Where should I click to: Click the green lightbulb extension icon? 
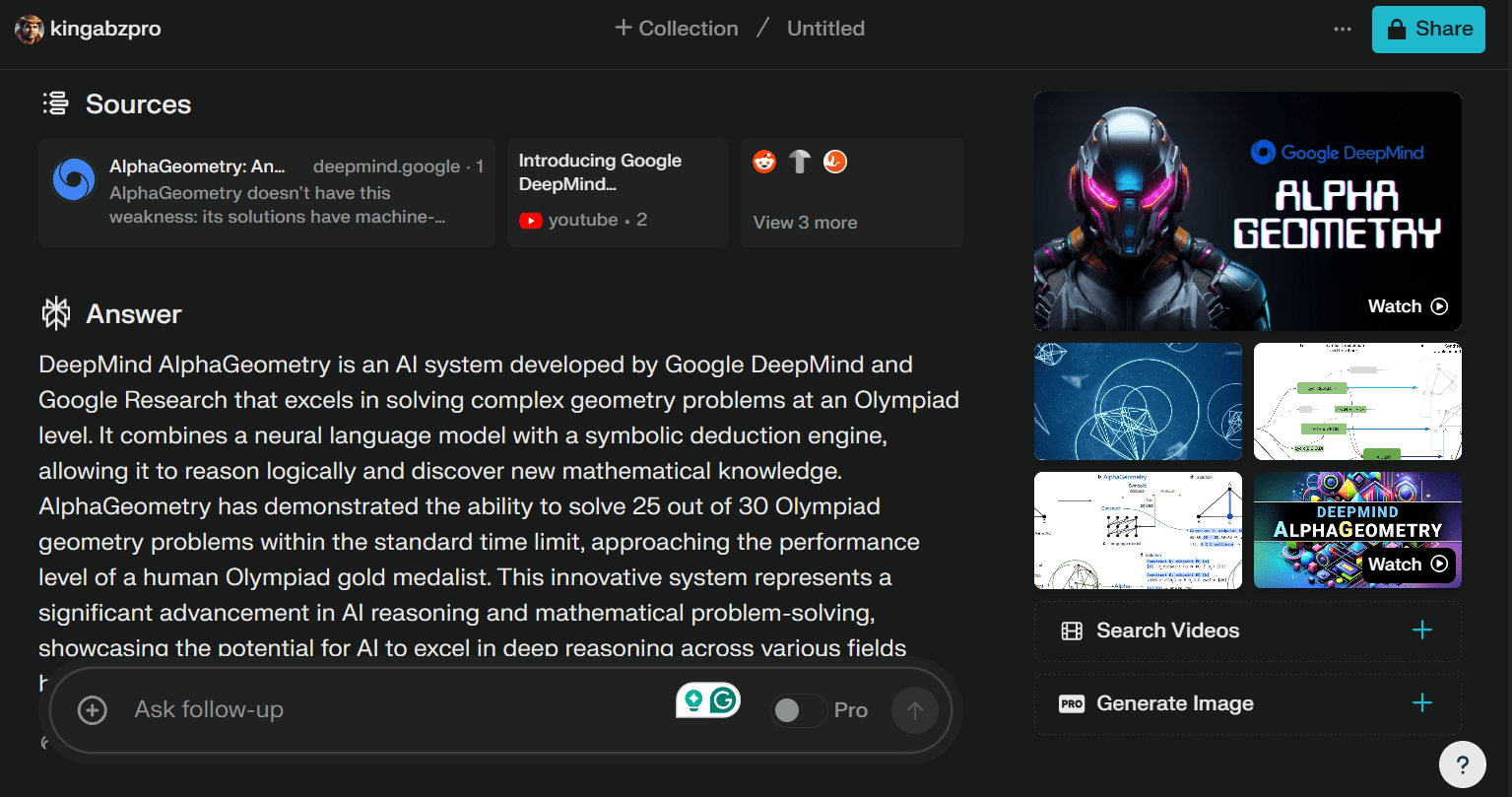[693, 700]
